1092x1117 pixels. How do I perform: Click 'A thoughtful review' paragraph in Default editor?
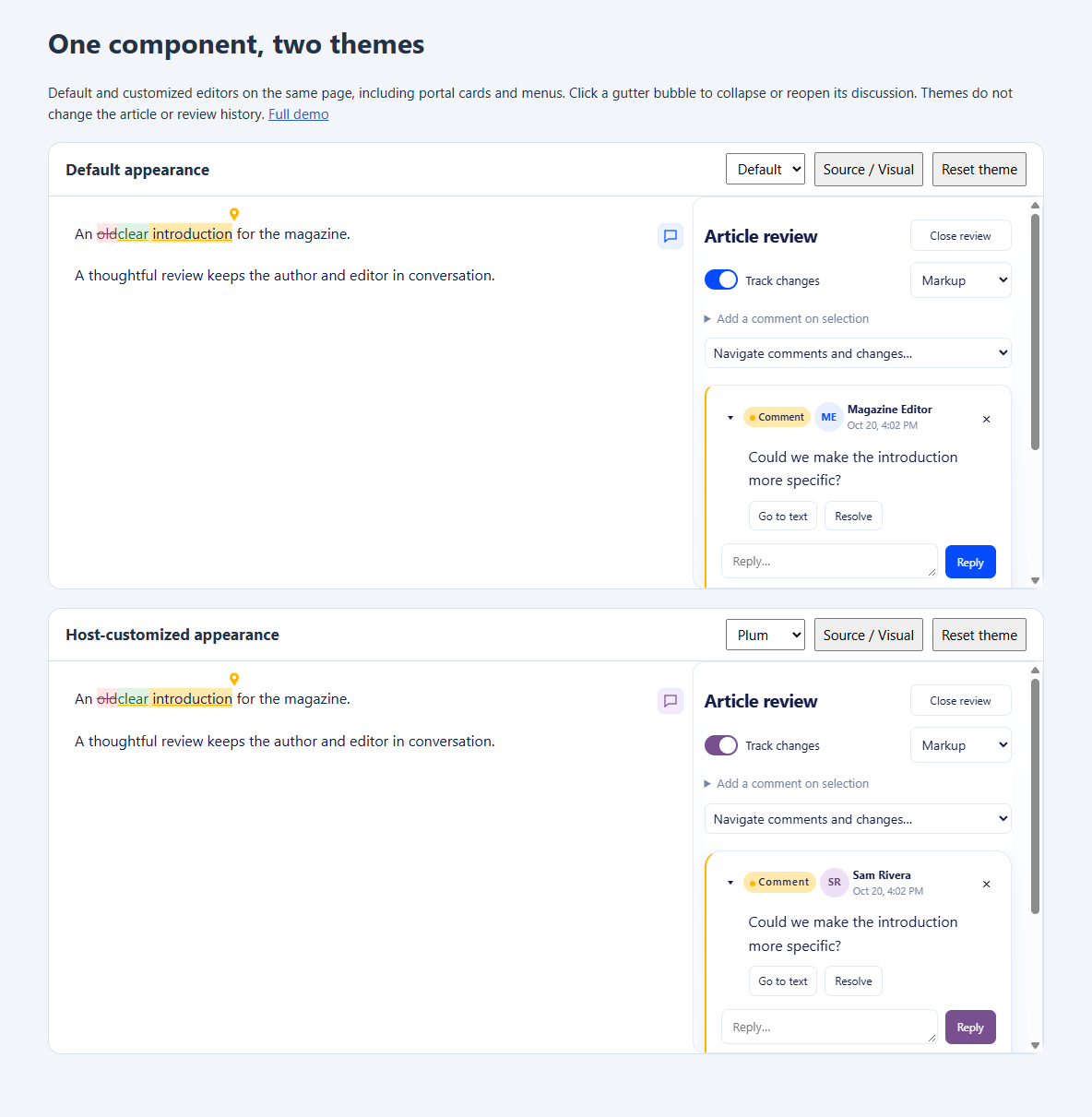pyautogui.click(x=285, y=276)
